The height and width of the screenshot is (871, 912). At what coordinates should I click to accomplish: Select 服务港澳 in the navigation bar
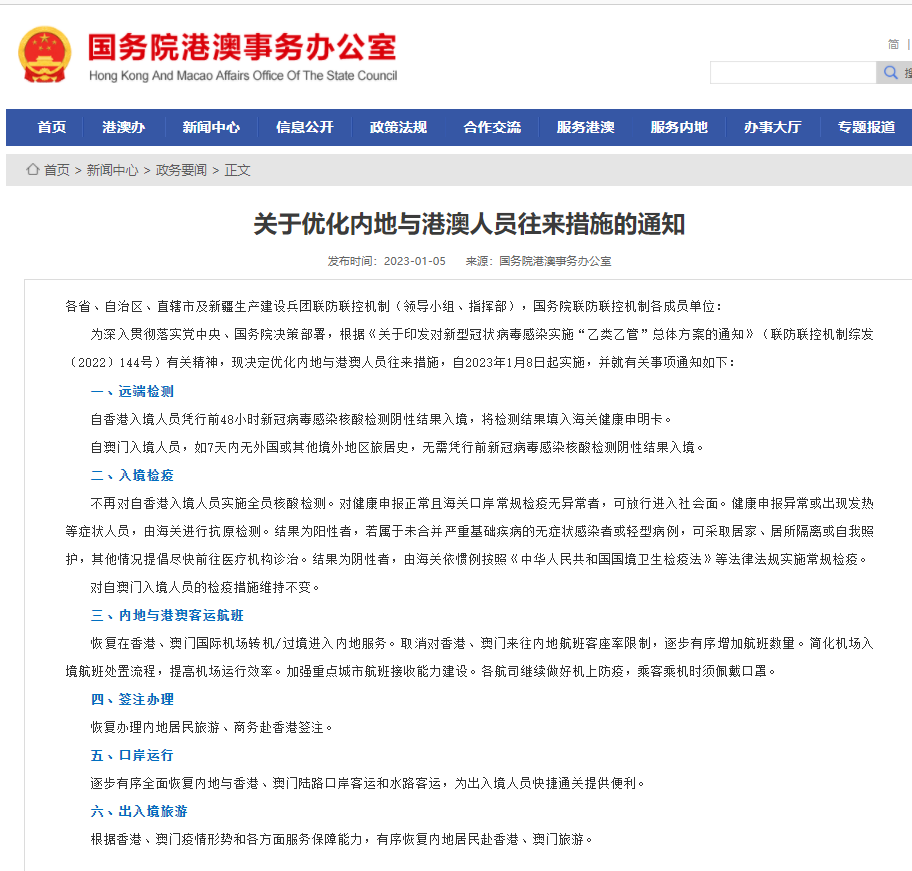tap(586, 127)
